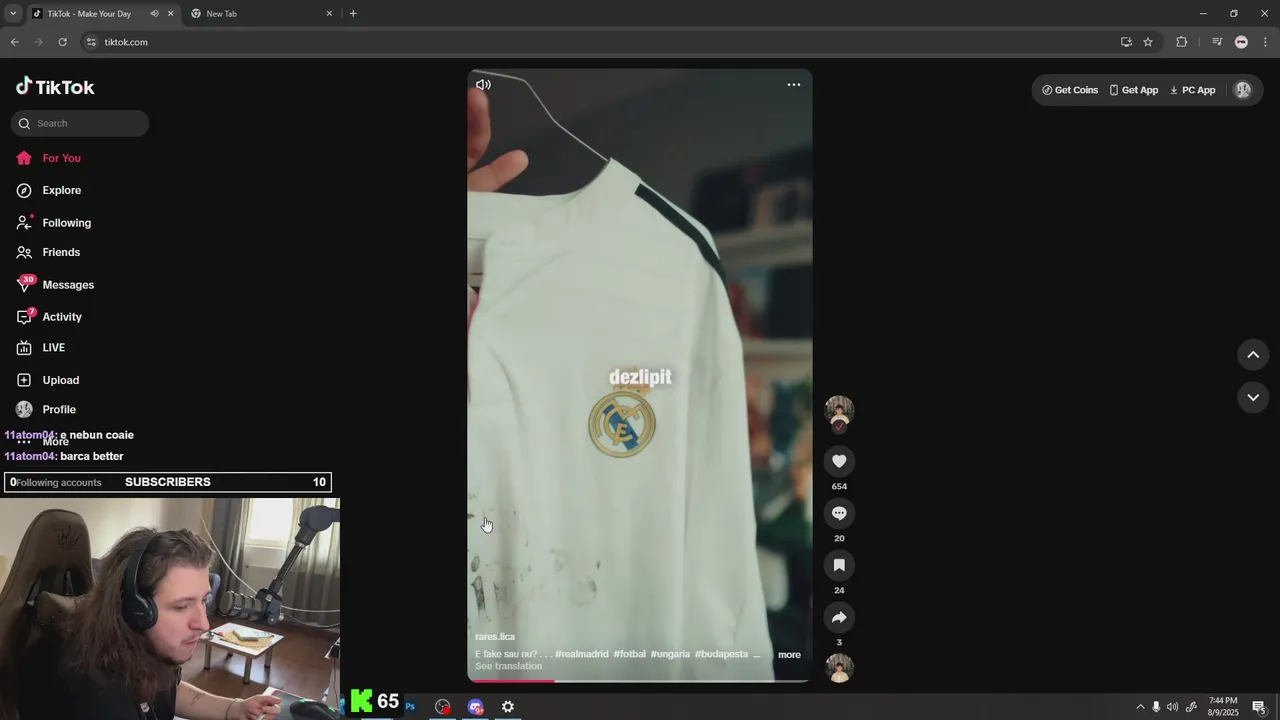The height and width of the screenshot is (720, 1280).
Task: Bookmark this page with the star
Action: coord(1148,42)
